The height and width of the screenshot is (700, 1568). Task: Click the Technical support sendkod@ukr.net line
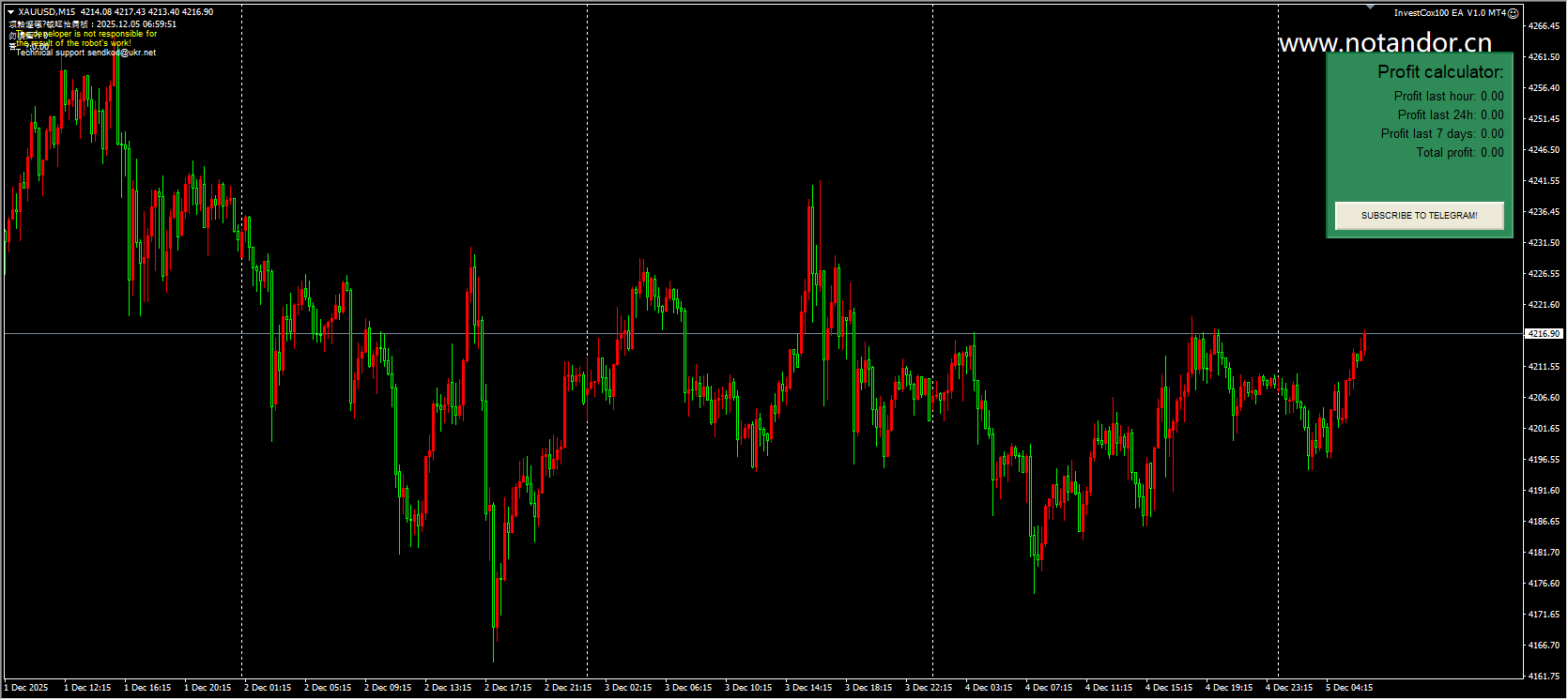86,53
